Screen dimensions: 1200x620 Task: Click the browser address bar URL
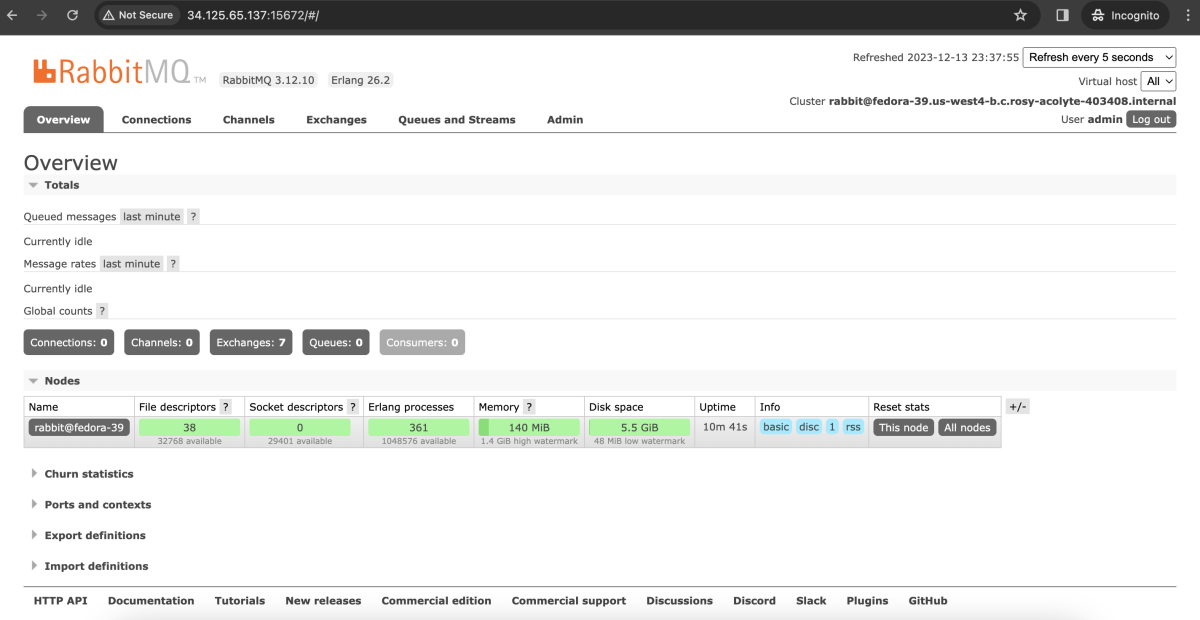[253, 15]
